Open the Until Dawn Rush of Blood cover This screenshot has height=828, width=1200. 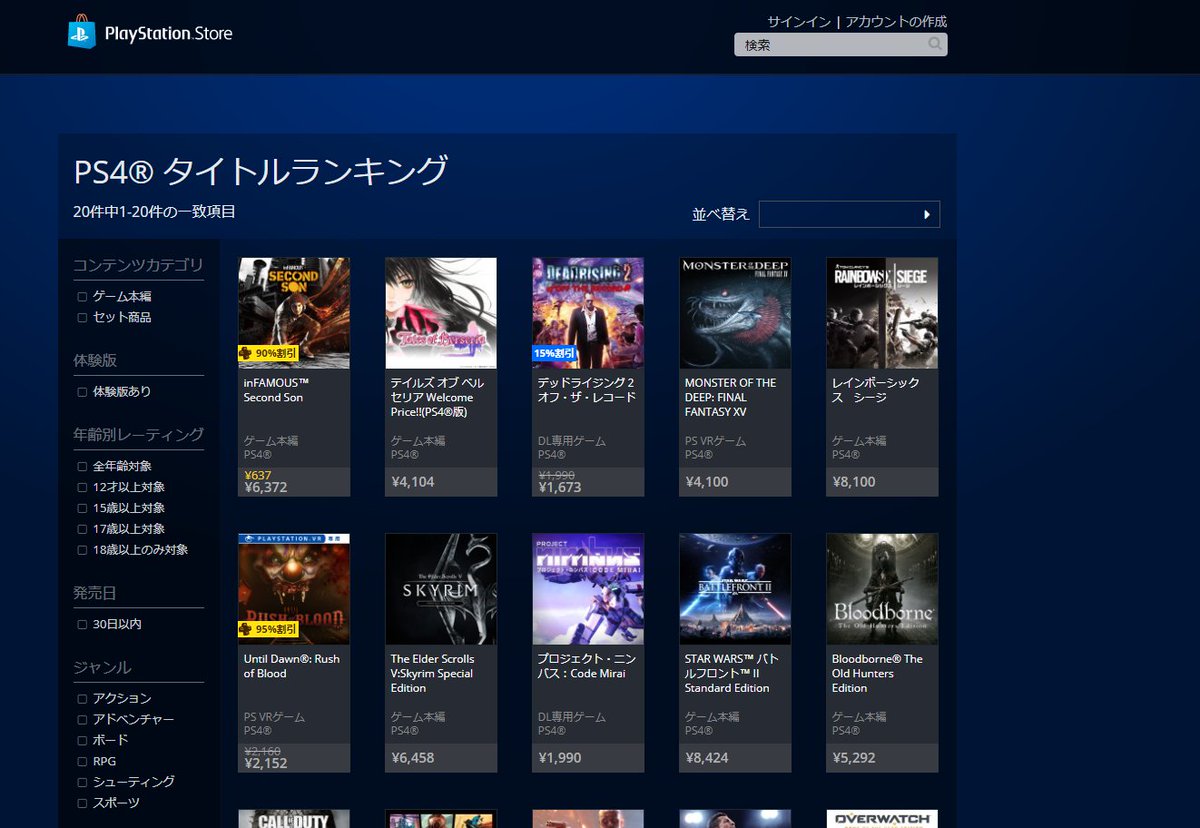point(294,589)
